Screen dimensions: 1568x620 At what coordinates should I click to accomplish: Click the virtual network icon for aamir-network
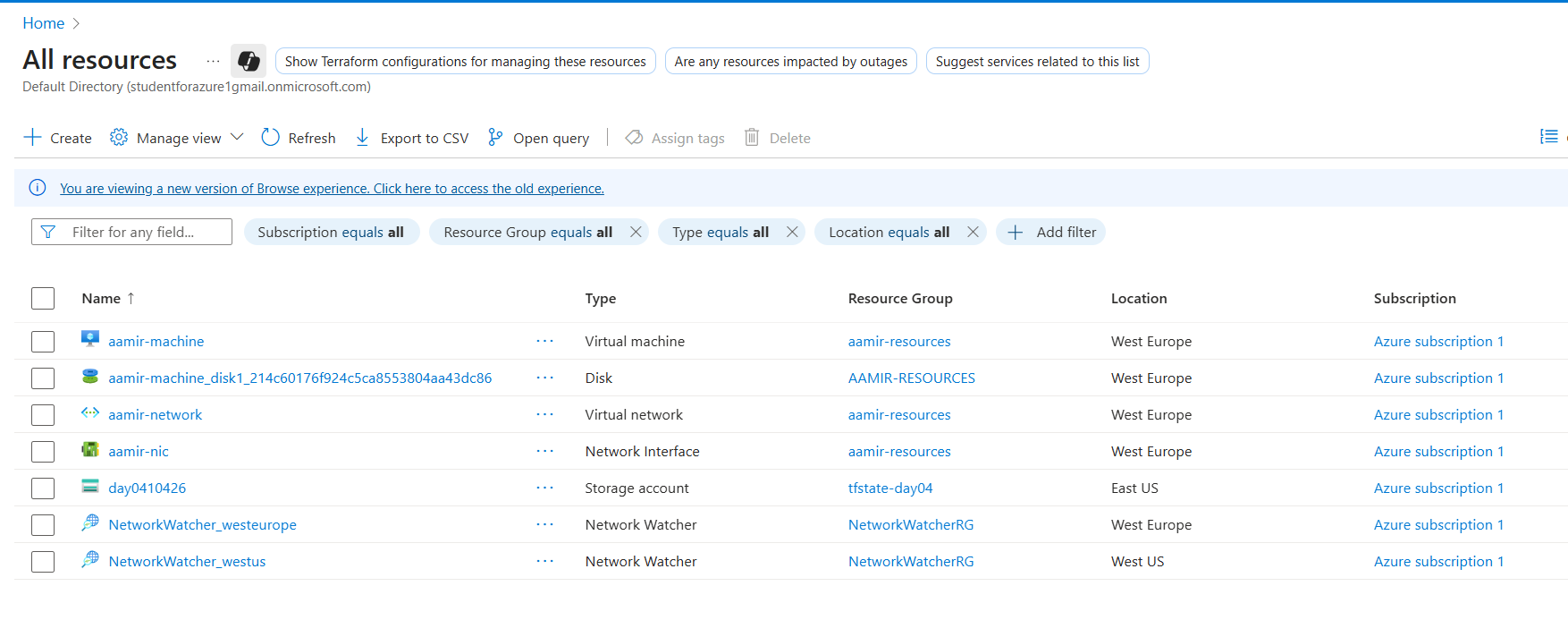90,412
